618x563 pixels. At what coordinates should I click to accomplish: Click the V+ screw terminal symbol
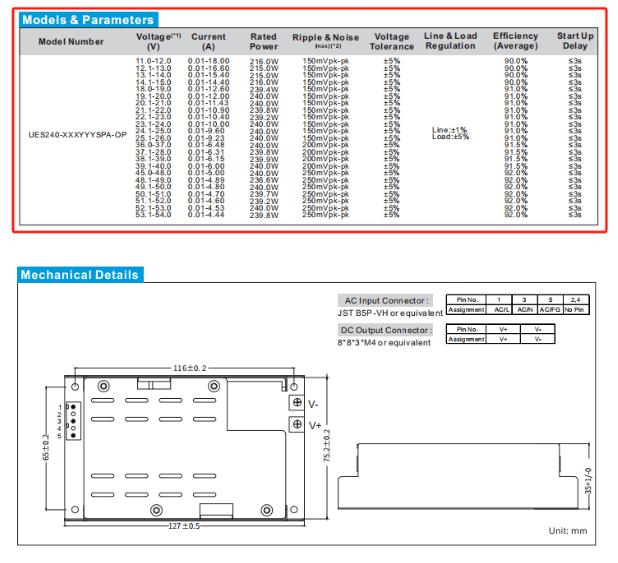pyautogui.click(x=296, y=425)
